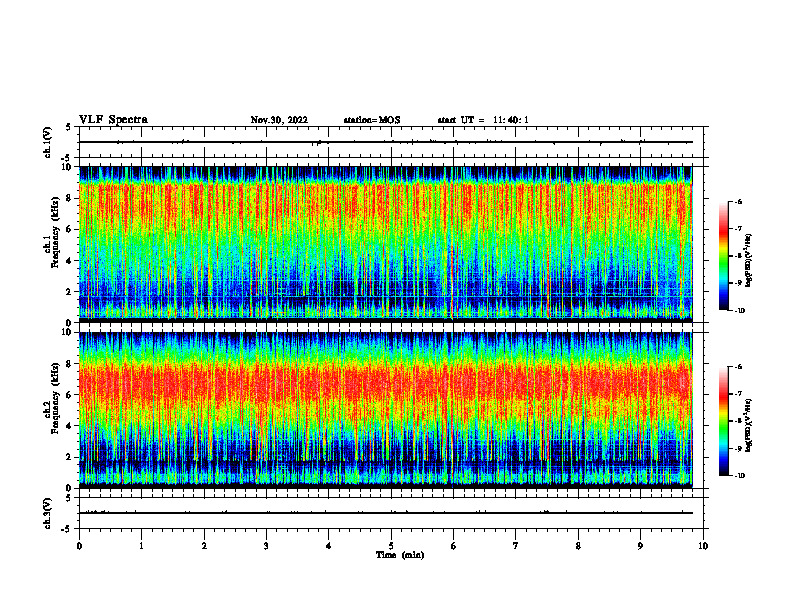792x612 pixels.
Task: Click the ch.1 PSD color scale bar
Action: click(723, 256)
